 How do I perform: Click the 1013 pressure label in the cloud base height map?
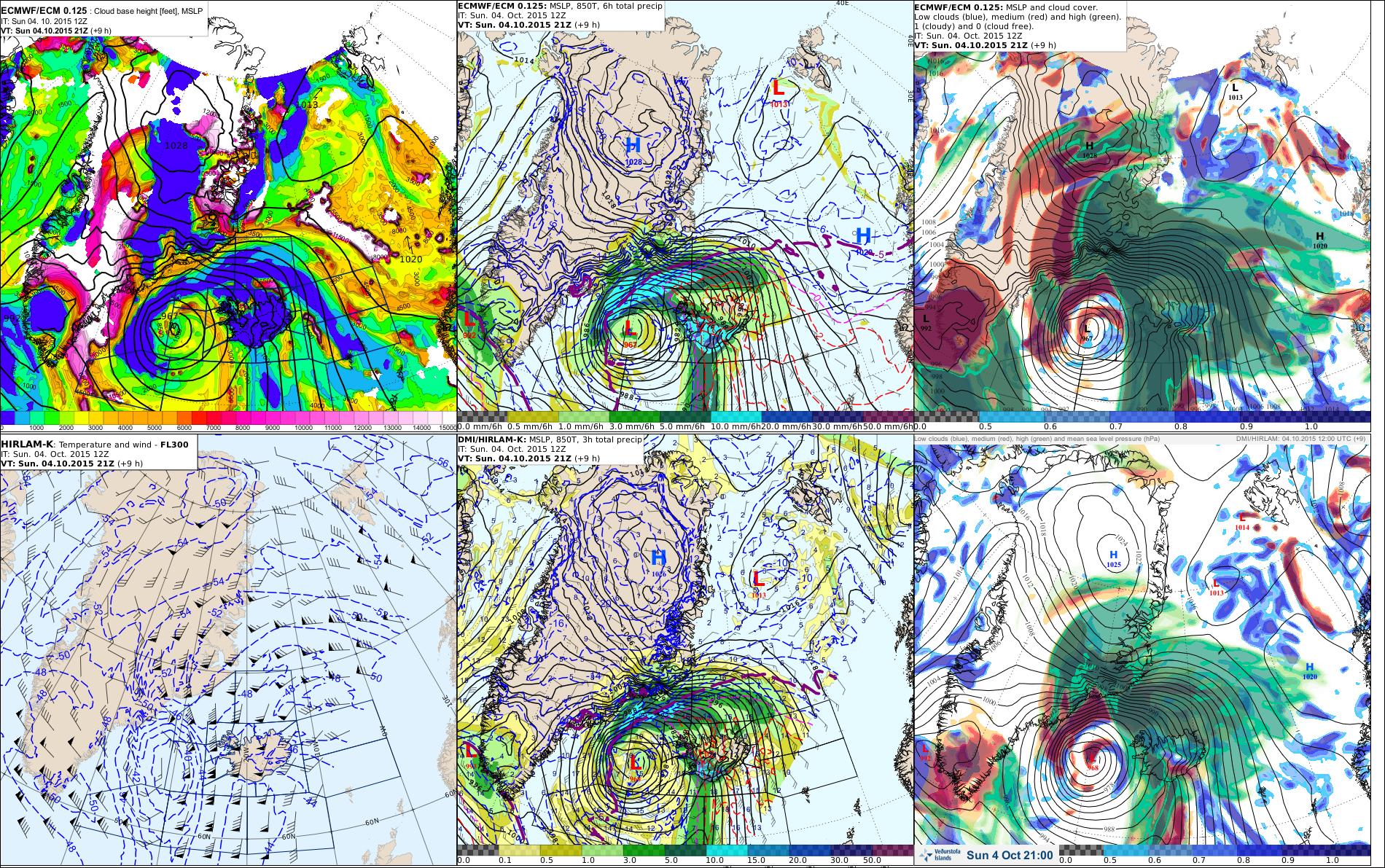[x=308, y=104]
